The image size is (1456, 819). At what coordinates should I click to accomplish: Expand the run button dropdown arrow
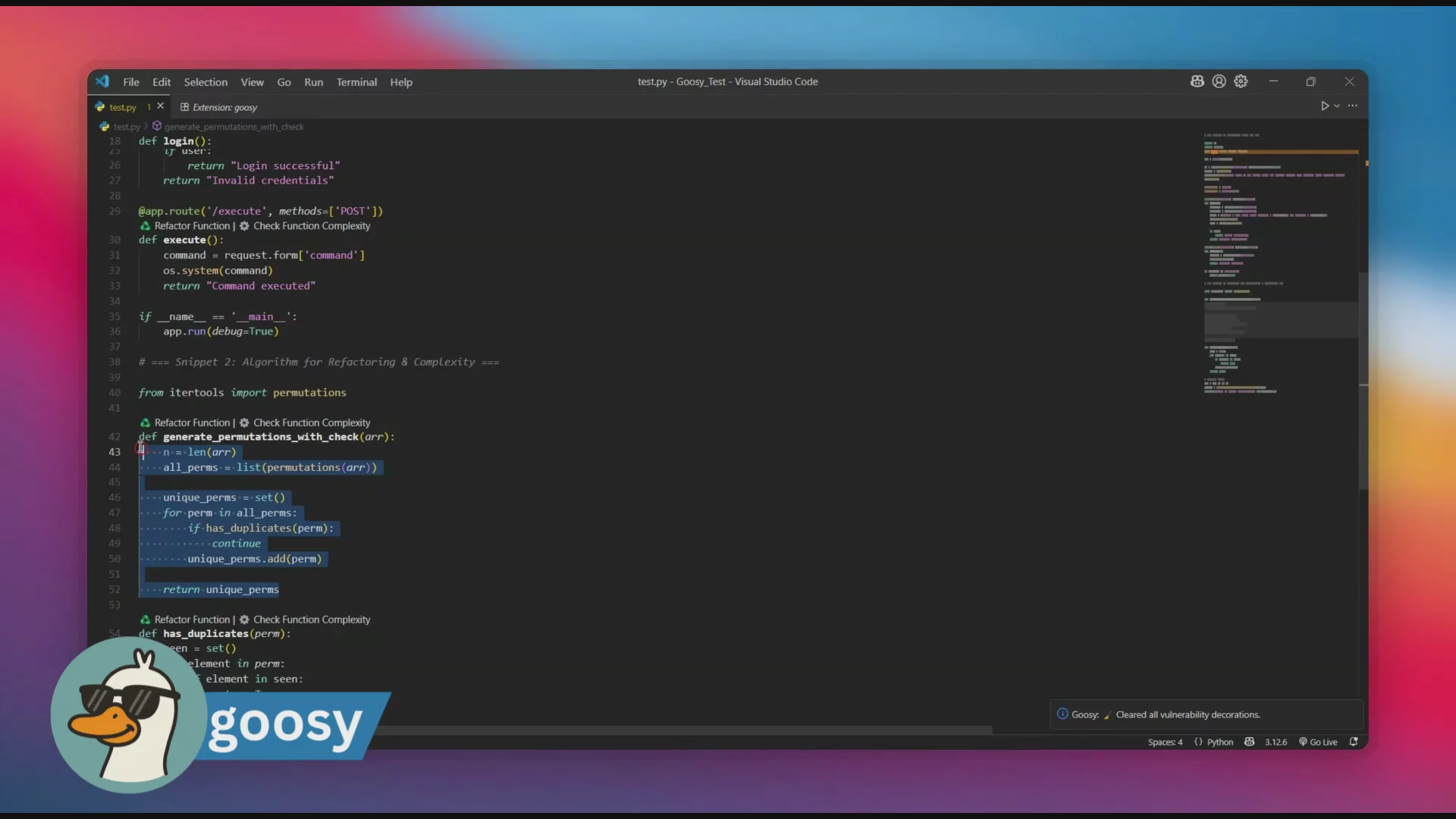(x=1337, y=106)
